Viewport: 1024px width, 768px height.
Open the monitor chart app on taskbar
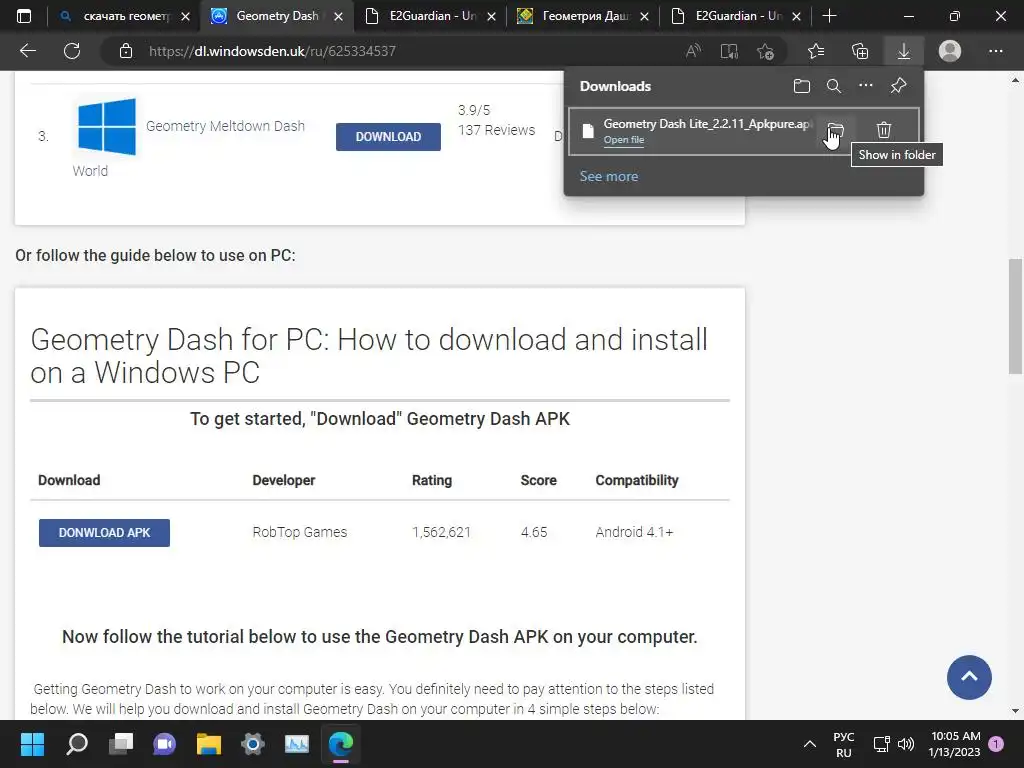pos(296,744)
